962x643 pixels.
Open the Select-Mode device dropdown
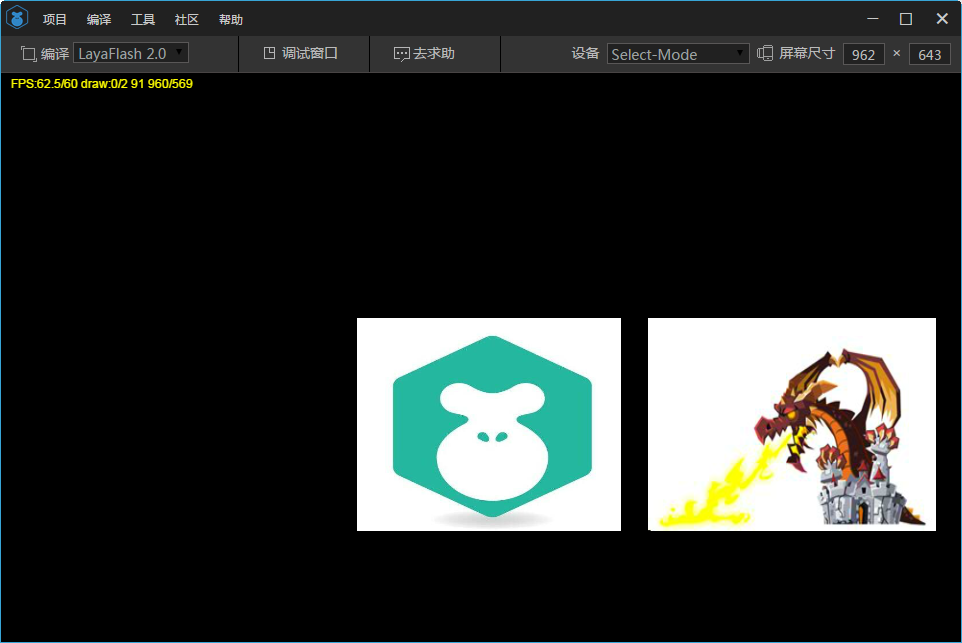point(677,54)
